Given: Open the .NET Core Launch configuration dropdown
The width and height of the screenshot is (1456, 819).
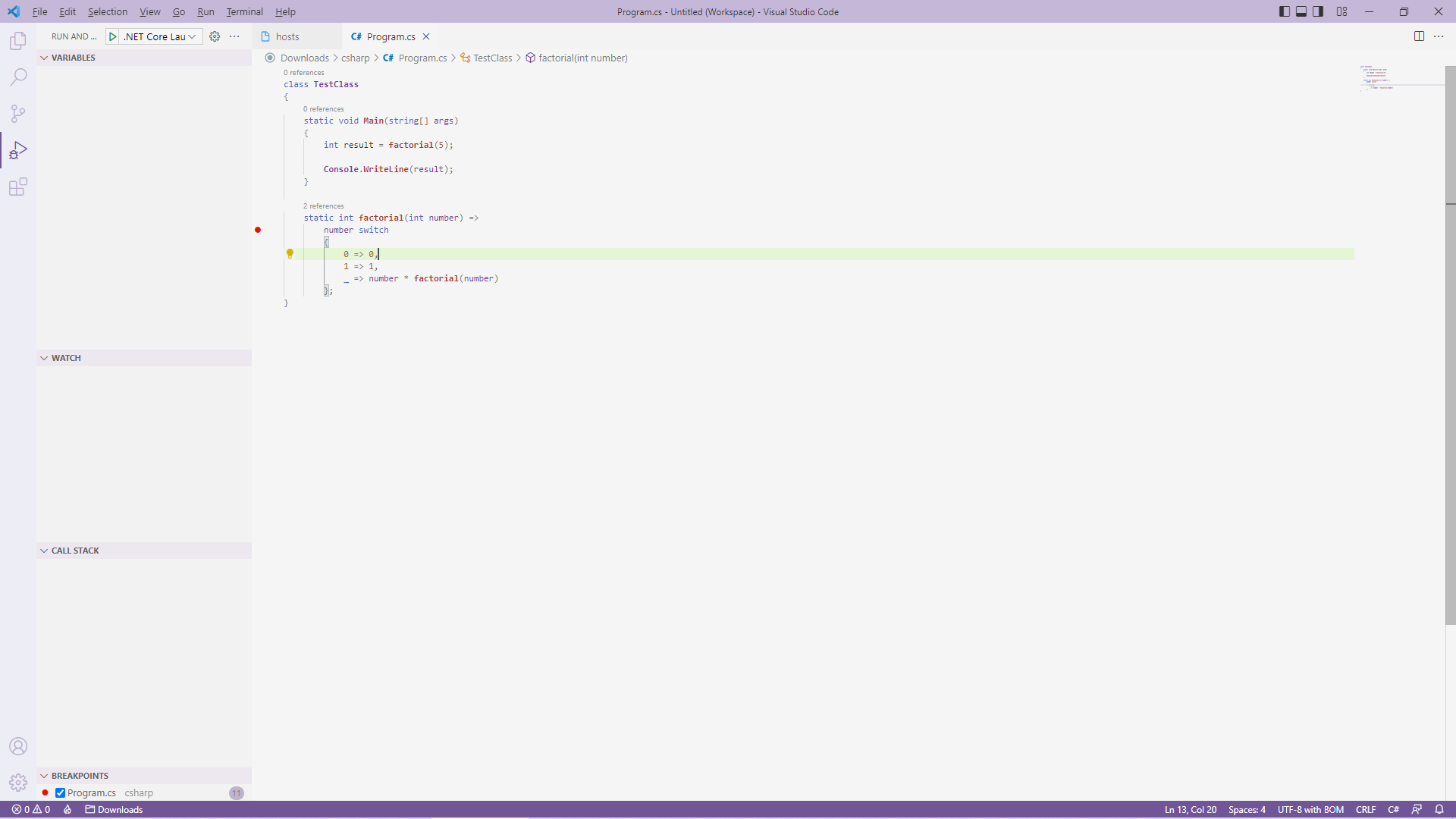Looking at the screenshot, I should click(x=161, y=36).
